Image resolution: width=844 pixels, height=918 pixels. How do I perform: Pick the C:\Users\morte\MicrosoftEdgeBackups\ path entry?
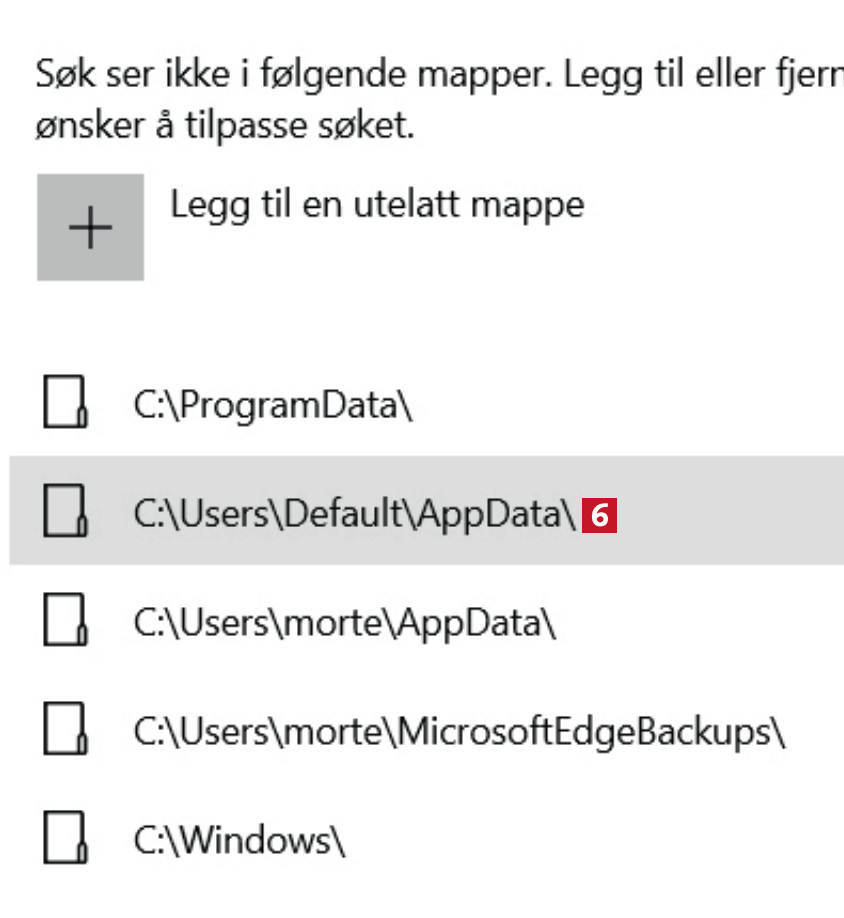(x=460, y=733)
